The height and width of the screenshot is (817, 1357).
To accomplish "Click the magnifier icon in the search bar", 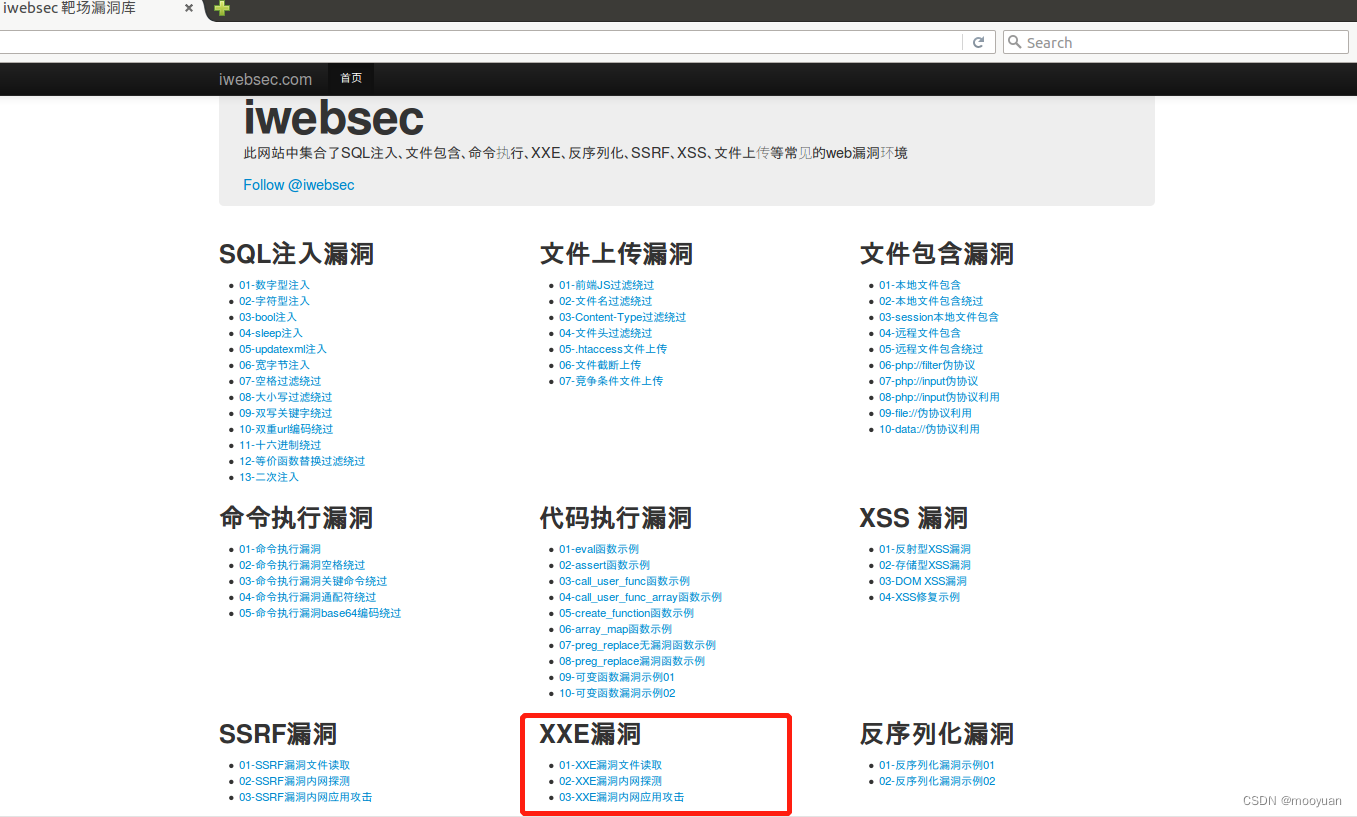I will (1015, 41).
